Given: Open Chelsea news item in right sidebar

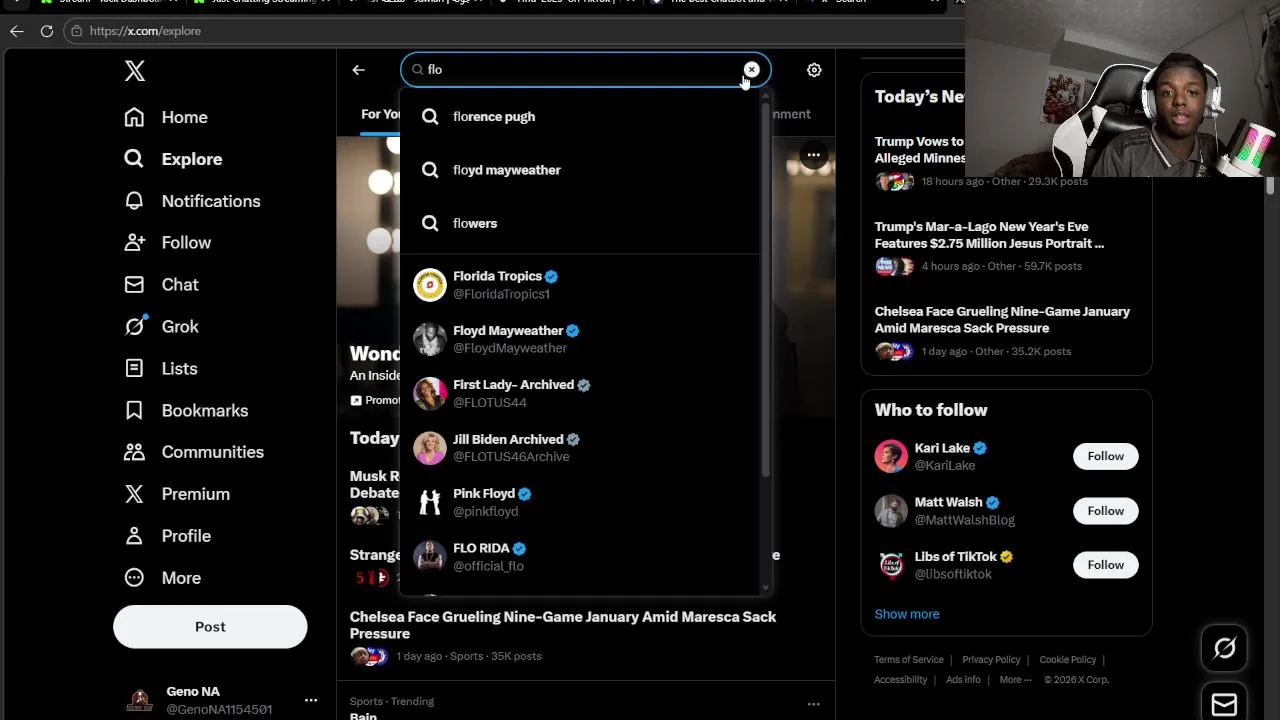Looking at the screenshot, I should 1006,332.
